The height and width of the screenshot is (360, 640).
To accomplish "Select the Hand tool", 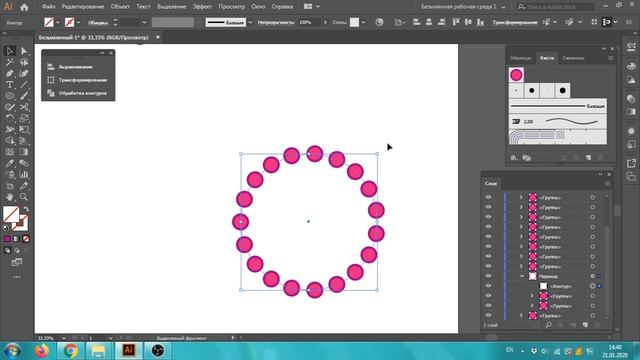I will tap(10, 197).
